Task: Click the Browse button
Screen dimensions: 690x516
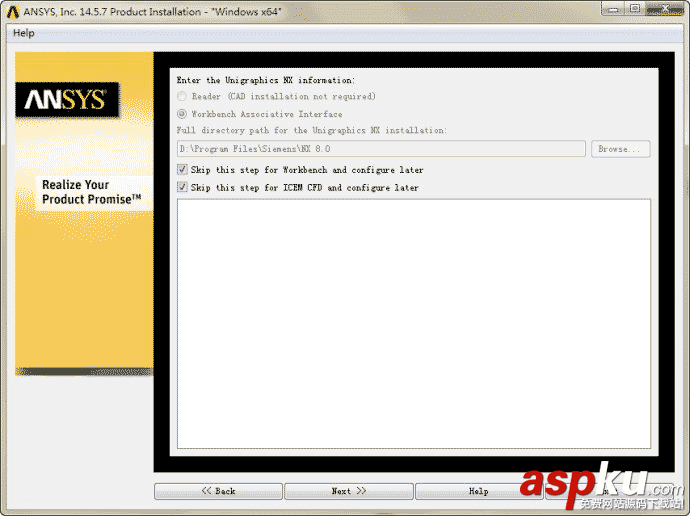Action: coord(620,149)
